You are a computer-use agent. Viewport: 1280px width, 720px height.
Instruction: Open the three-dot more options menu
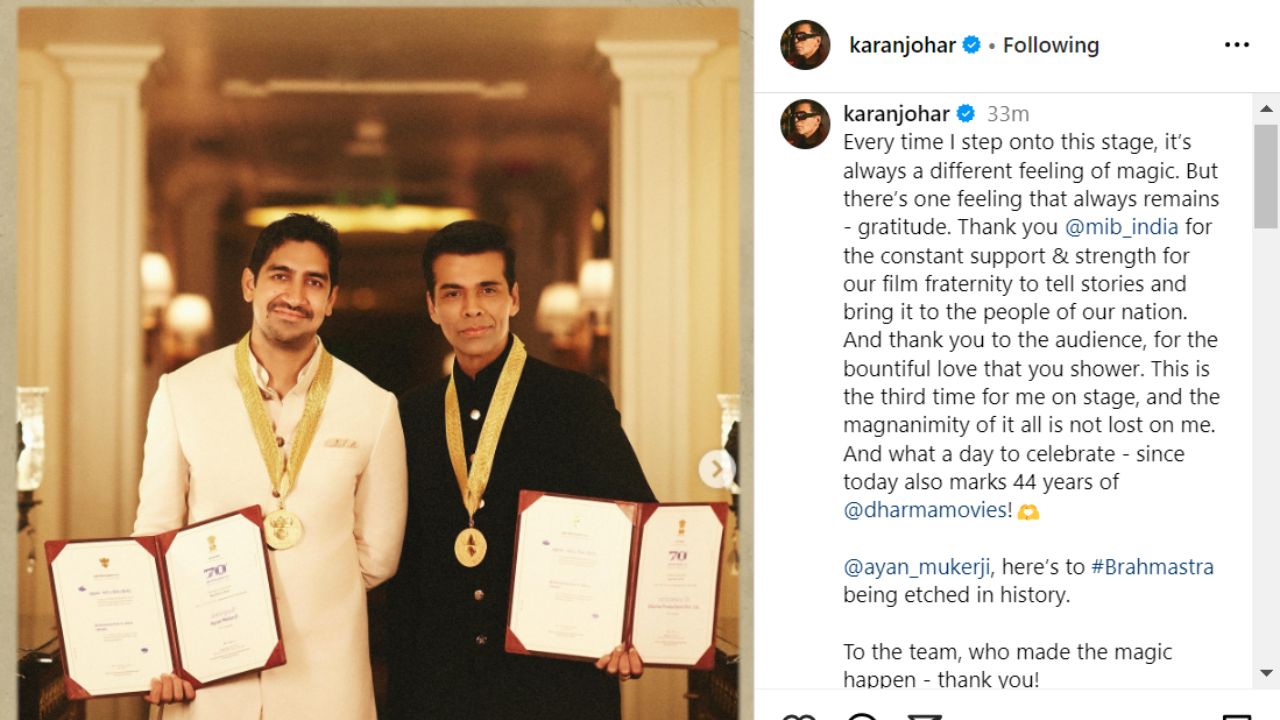pyautogui.click(x=1237, y=45)
